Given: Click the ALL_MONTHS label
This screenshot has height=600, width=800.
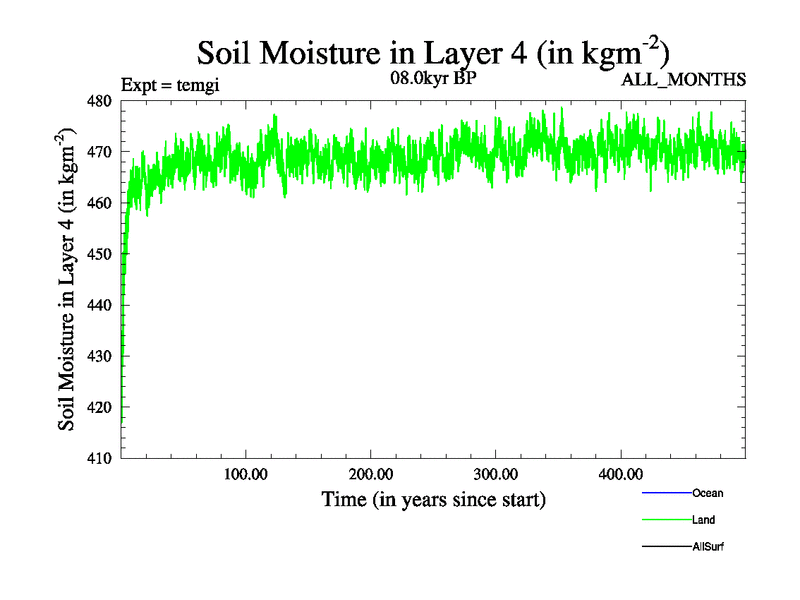Looking at the screenshot, I should tap(684, 80).
